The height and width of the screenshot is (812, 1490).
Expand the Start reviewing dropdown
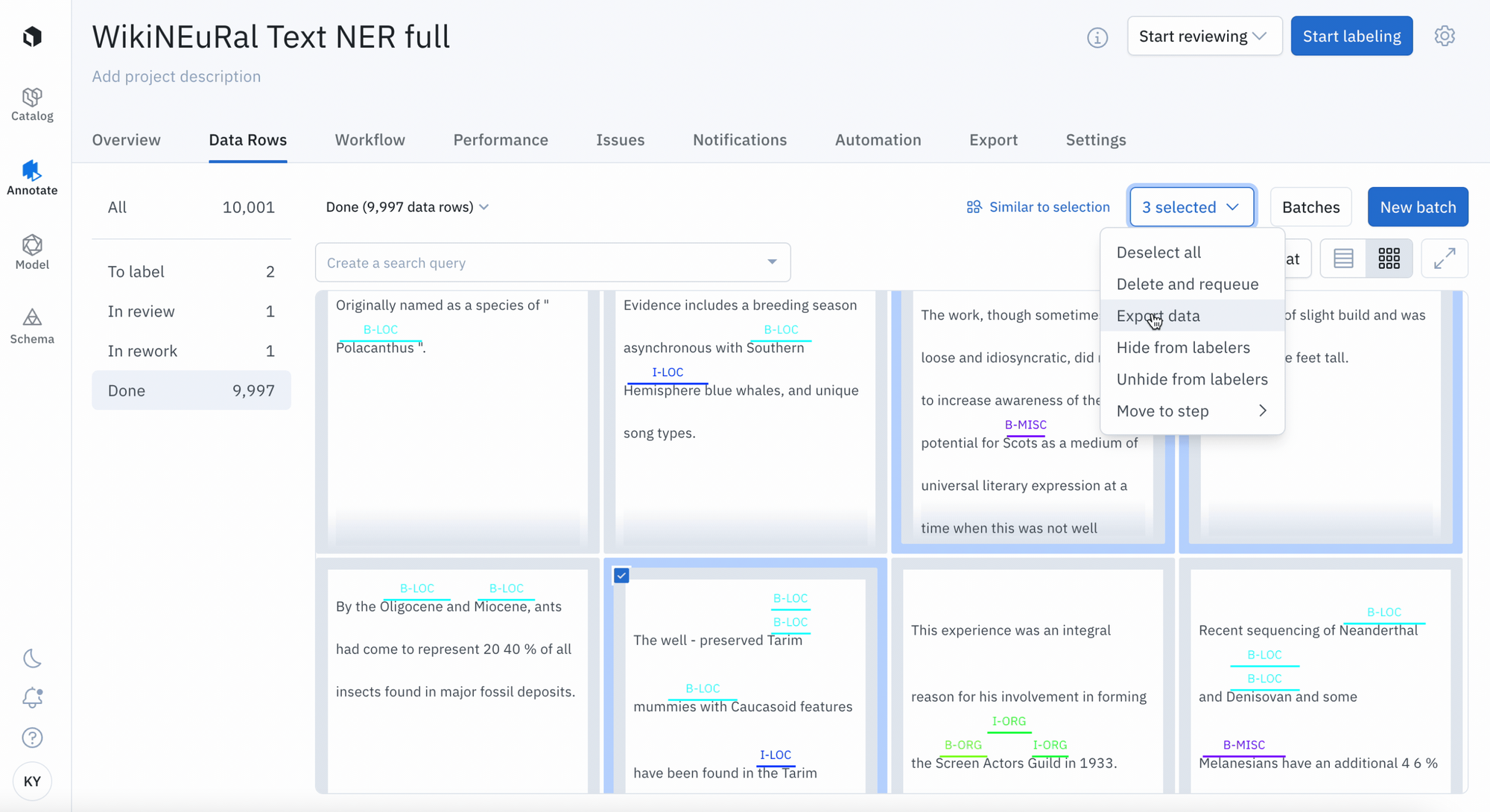pos(1204,36)
